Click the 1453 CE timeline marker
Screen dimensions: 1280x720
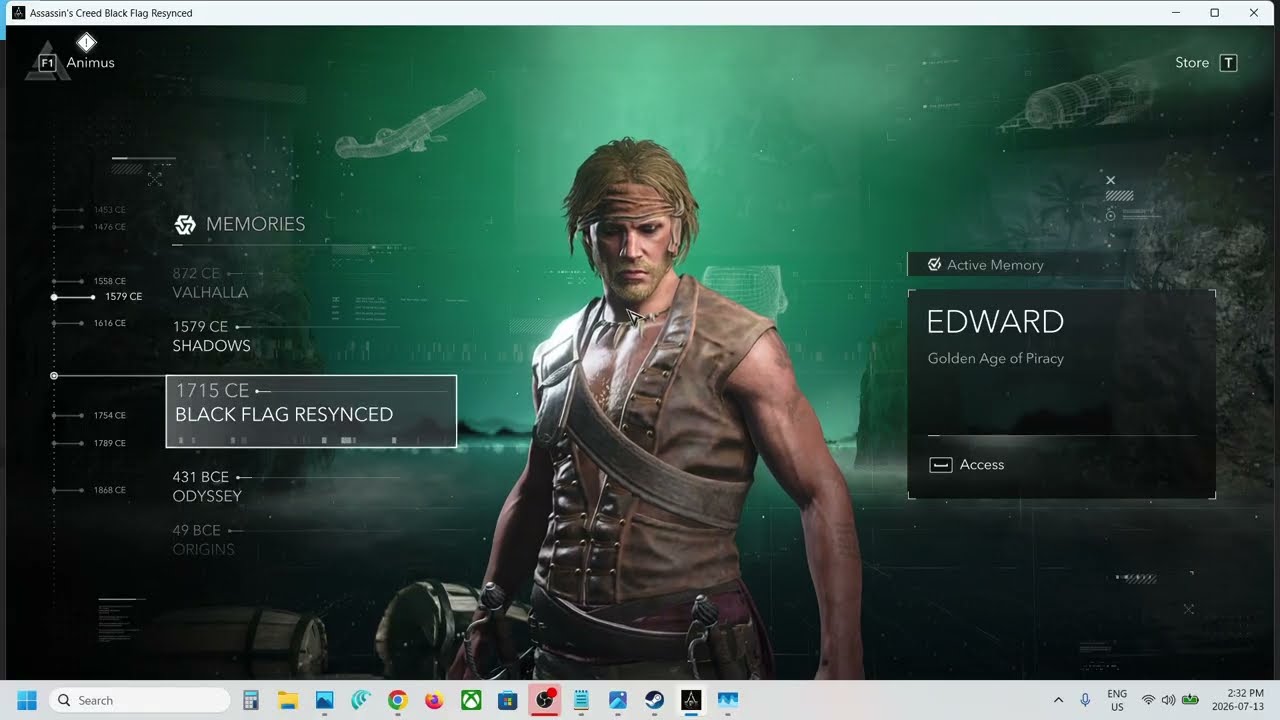tap(89, 210)
